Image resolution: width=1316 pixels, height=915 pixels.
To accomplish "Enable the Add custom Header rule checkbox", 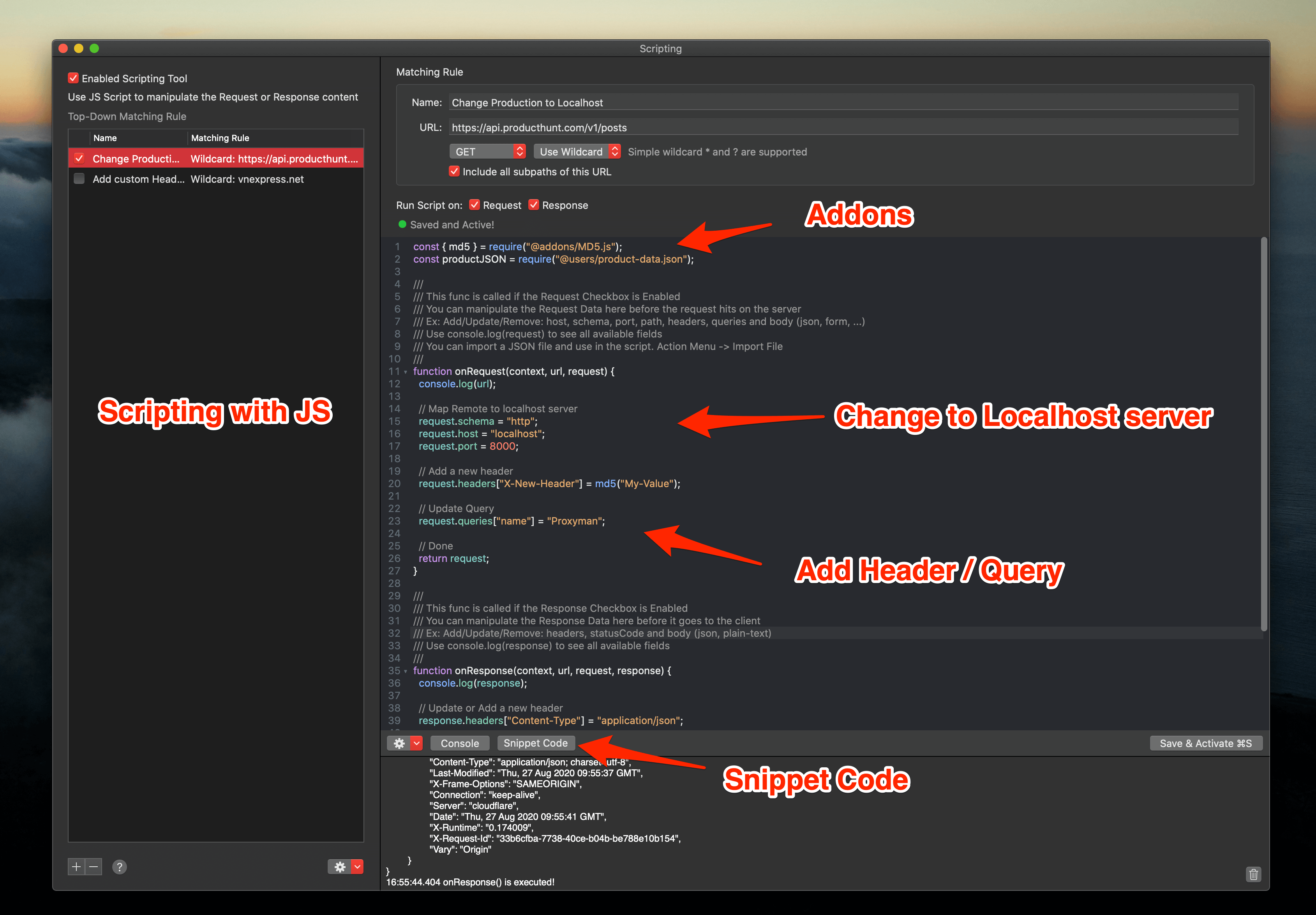I will tap(79, 179).
